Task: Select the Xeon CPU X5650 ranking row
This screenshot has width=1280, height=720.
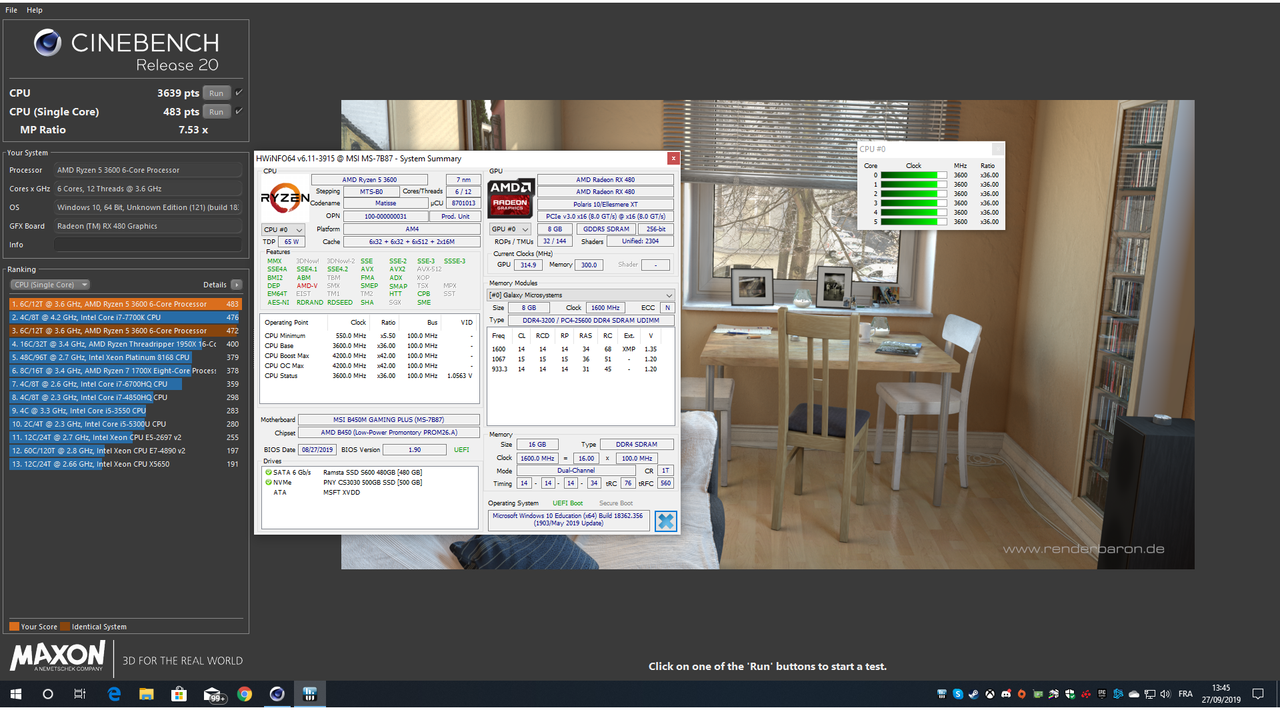Action: coord(125,464)
